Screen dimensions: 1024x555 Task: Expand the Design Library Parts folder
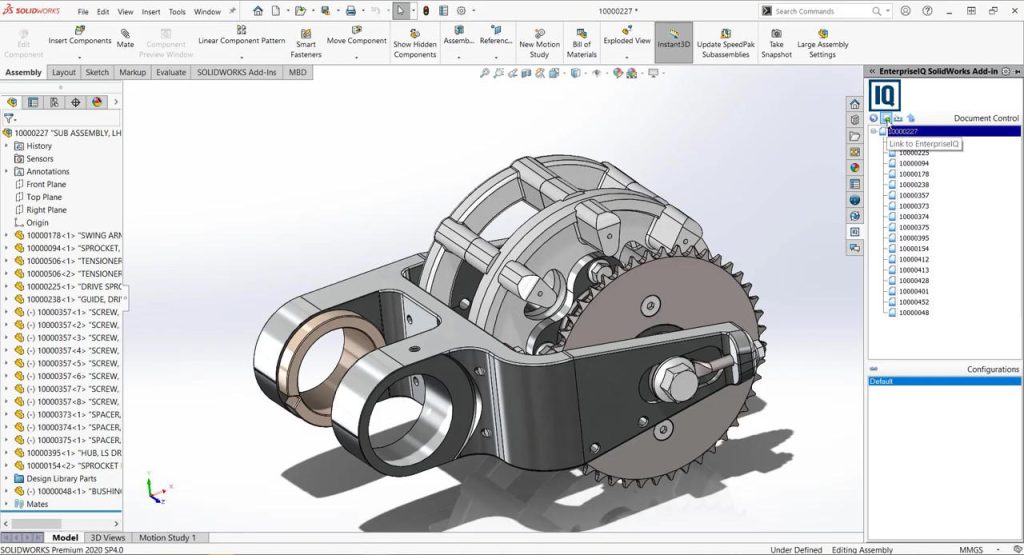coord(7,478)
